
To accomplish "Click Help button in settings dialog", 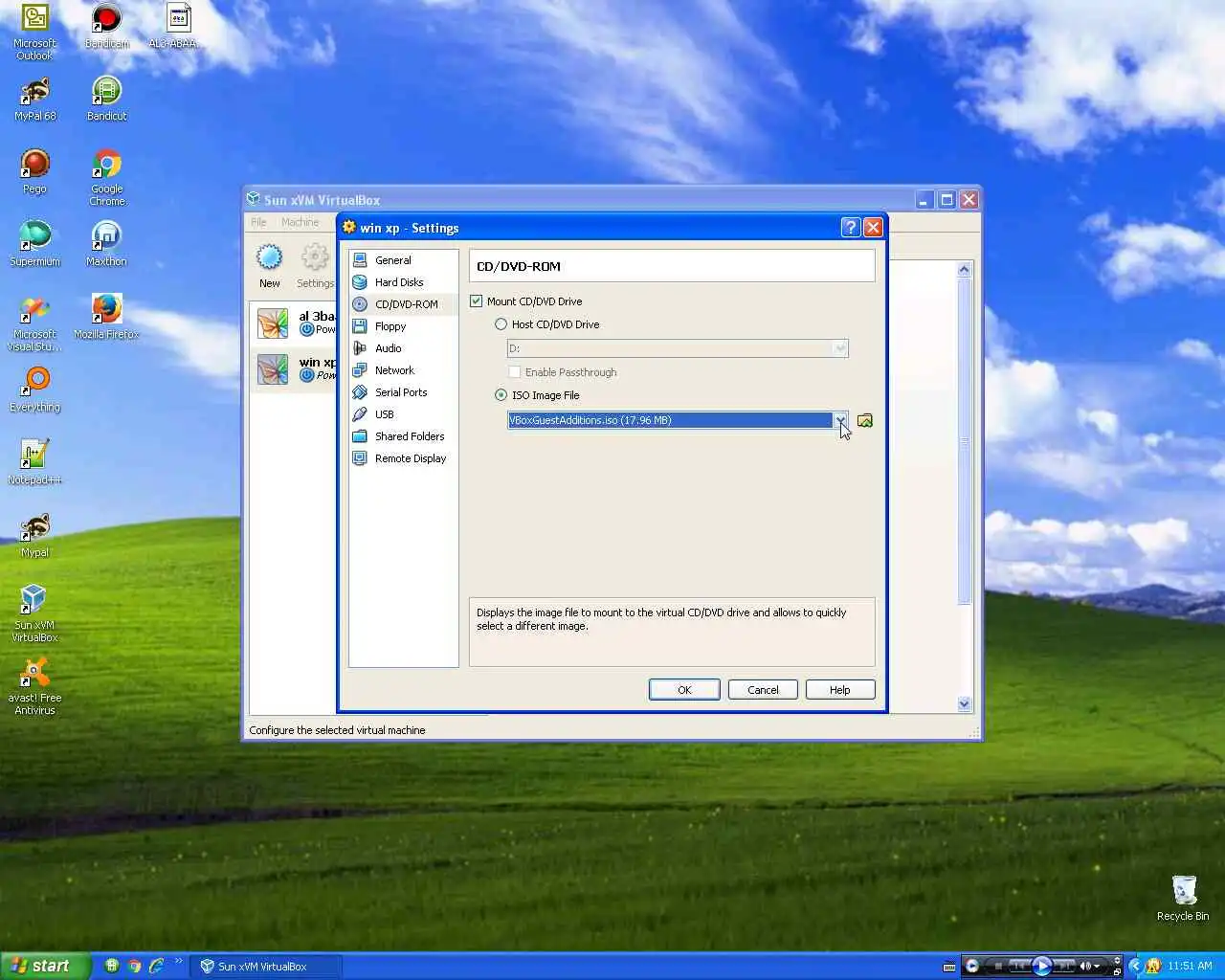I will (x=839, y=690).
